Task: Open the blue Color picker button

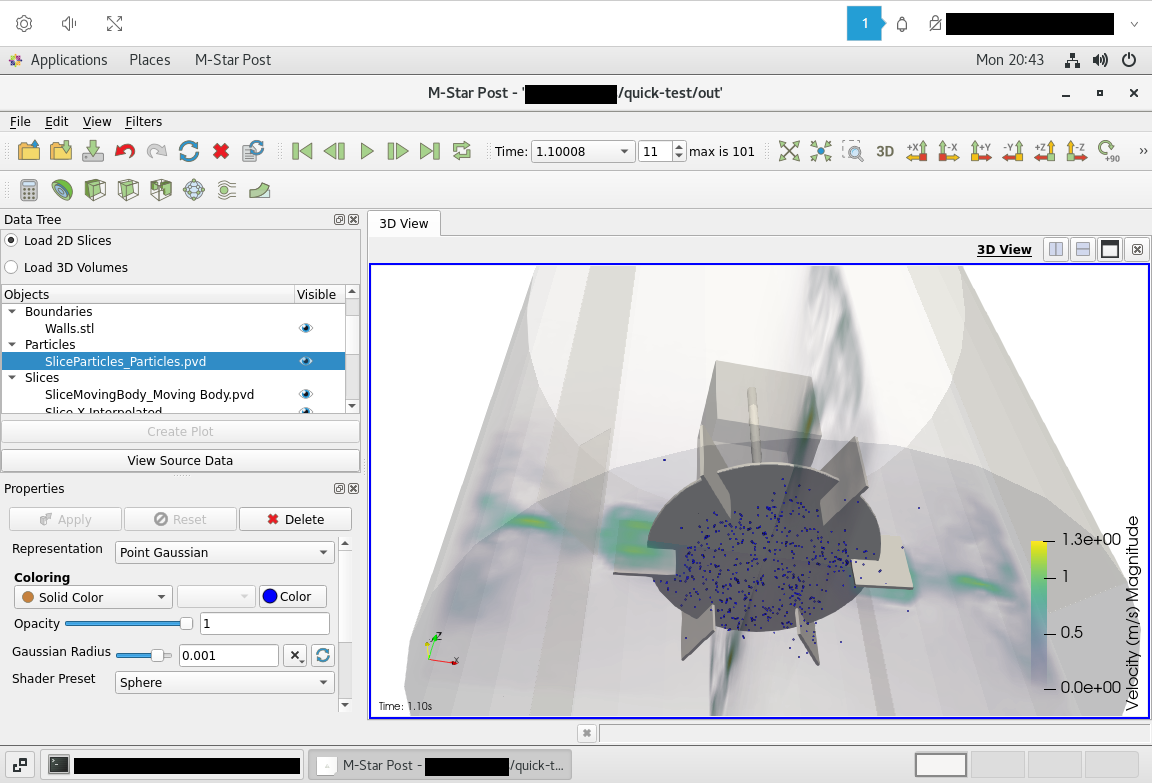Action: coord(292,596)
